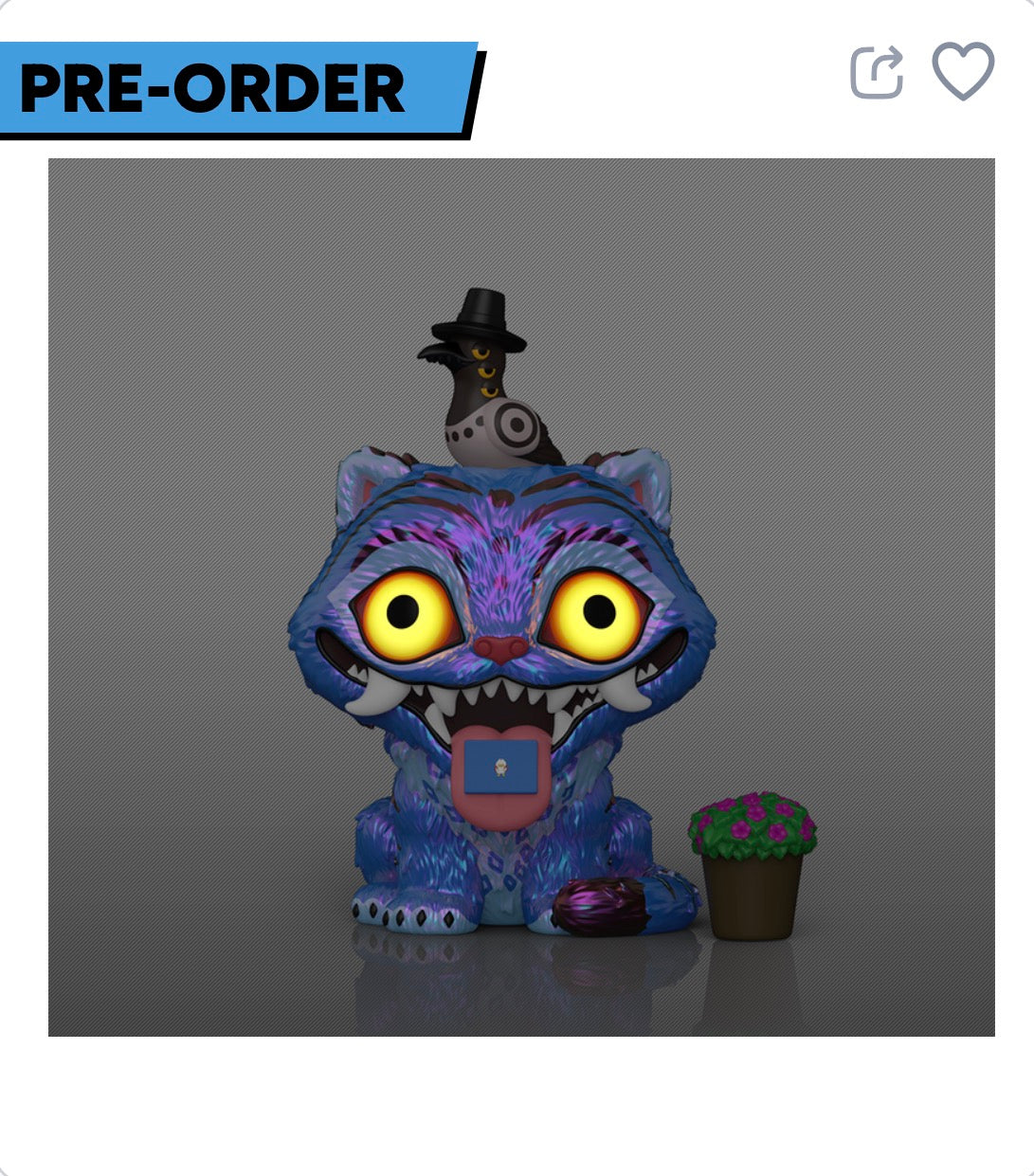Click the blue card on the cat's tongue
Screen dimensions: 1034x1176
click(x=500, y=765)
